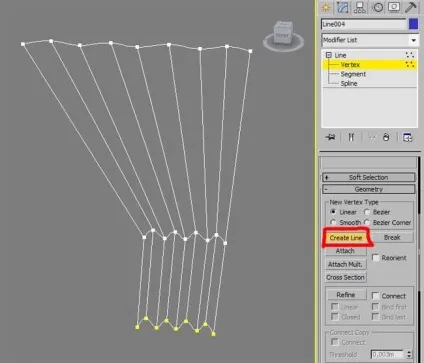Screen dimensions: 424x363
Task: Click the object color swatch
Action: [x=413, y=24]
